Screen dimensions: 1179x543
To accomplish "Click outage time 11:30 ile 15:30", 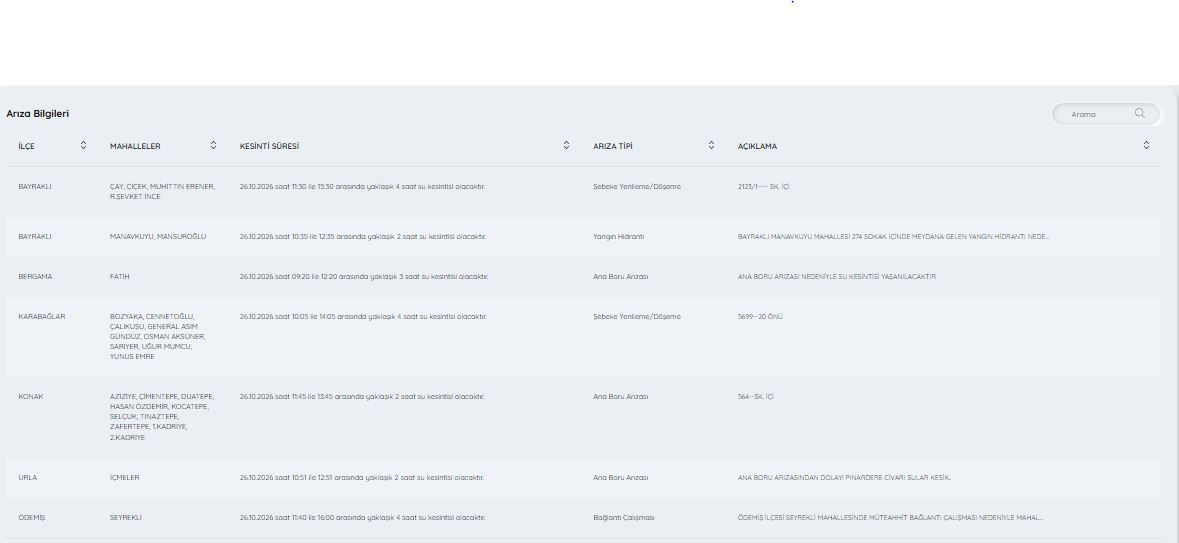I will [362, 187].
